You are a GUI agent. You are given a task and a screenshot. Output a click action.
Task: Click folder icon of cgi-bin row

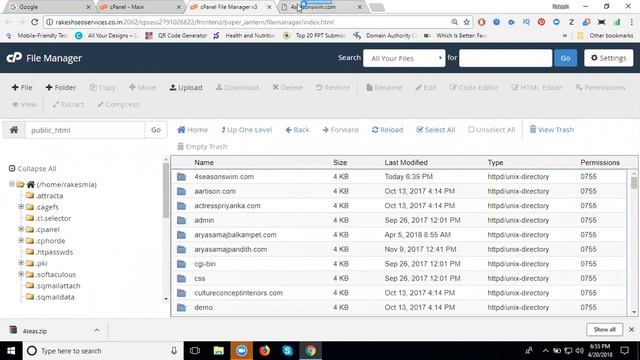click(x=182, y=264)
